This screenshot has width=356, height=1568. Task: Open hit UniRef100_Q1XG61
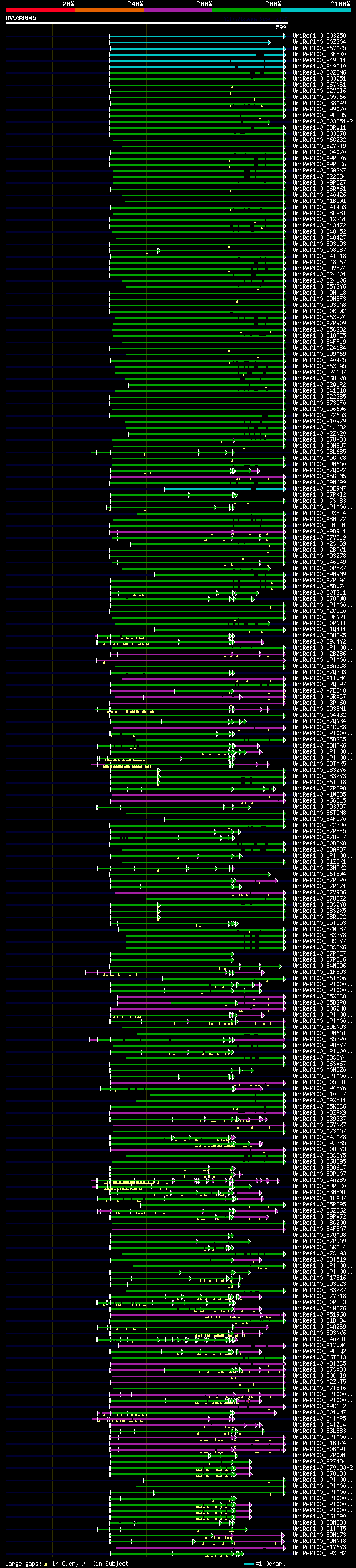tap(319, 219)
